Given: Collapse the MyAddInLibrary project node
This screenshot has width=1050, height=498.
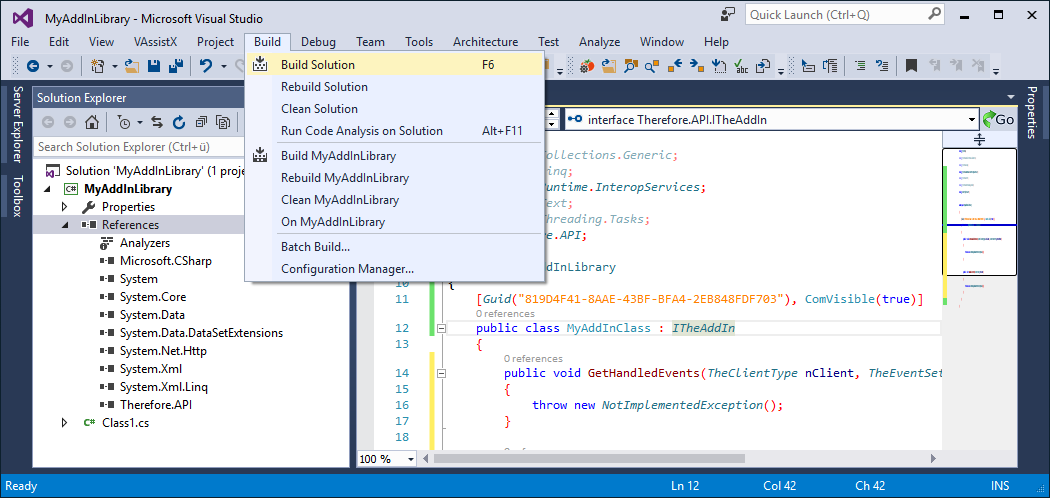Looking at the screenshot, I should 47,189.
